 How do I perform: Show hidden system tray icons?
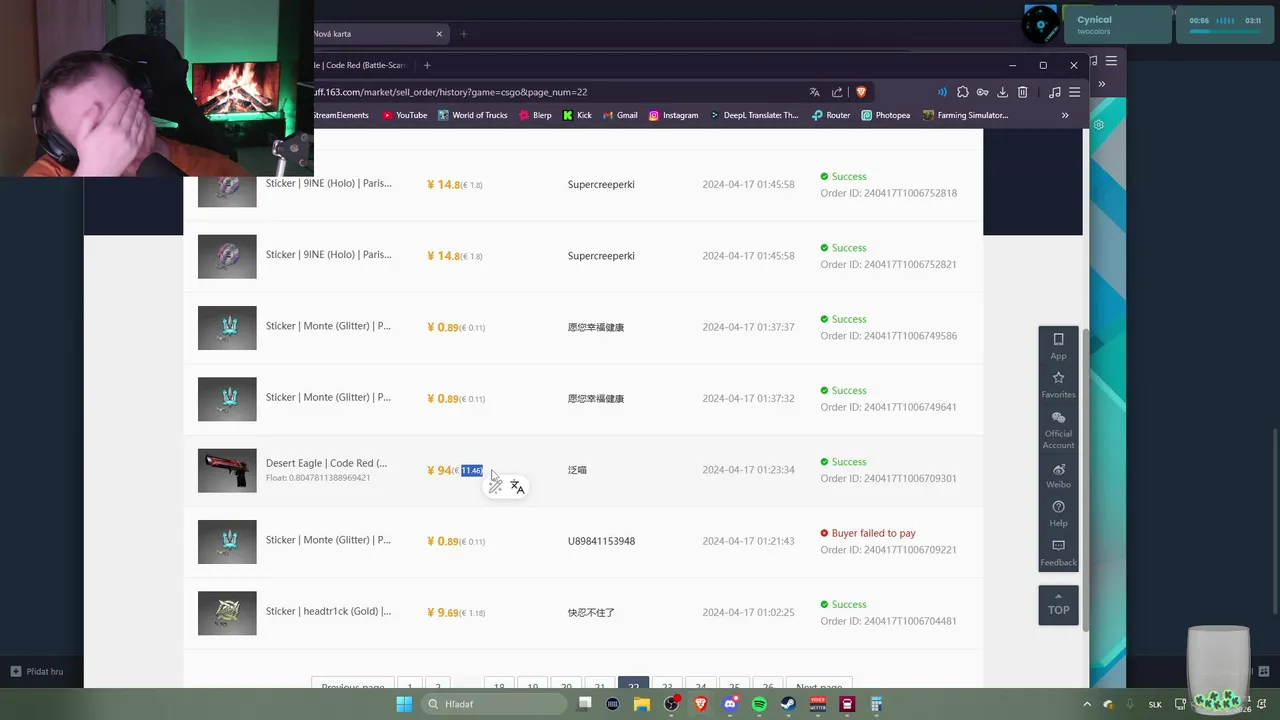pos(1087,704)
